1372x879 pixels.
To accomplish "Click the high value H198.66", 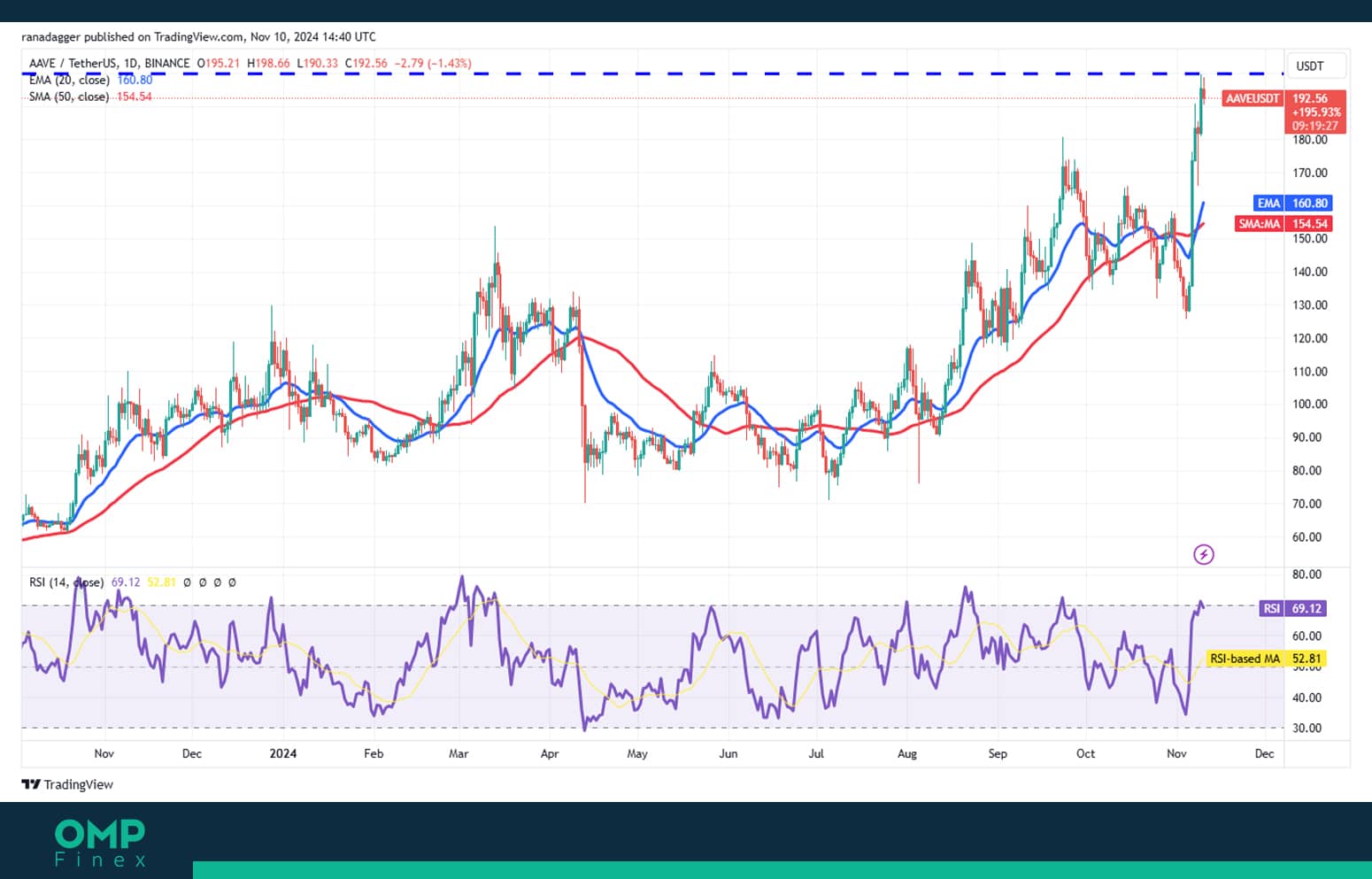I will (268, 64).
